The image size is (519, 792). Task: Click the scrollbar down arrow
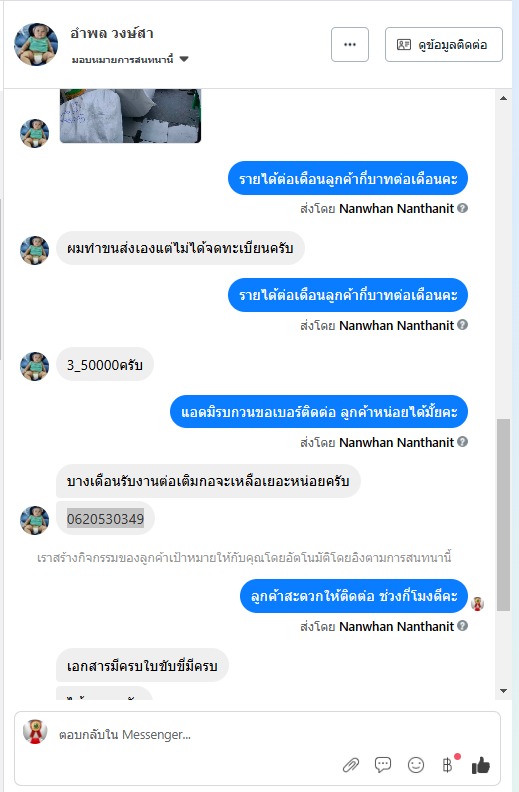coord(503,690)
